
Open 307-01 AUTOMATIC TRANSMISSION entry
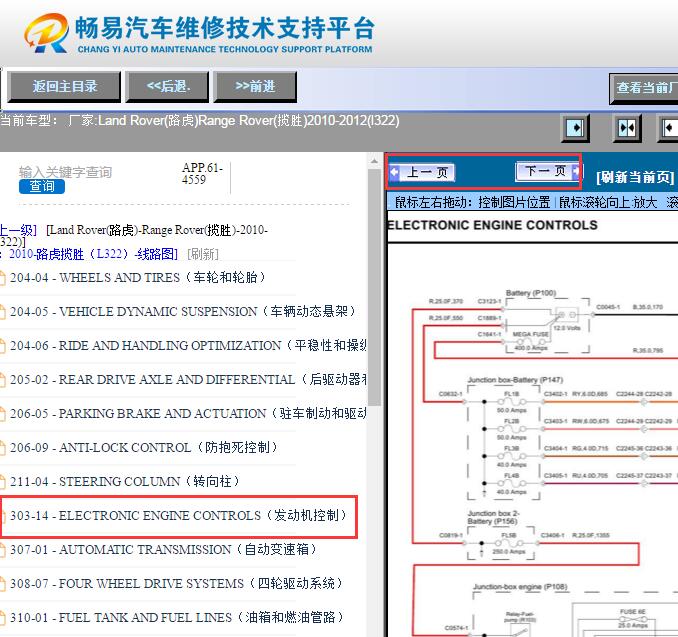pos(163,550)
